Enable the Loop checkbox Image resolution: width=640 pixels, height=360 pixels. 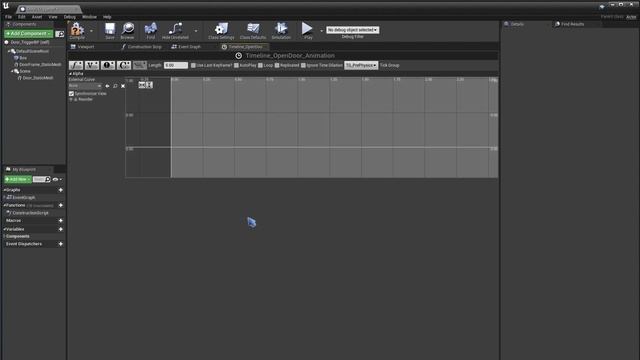pyautogui.click(x=260, y=65)
